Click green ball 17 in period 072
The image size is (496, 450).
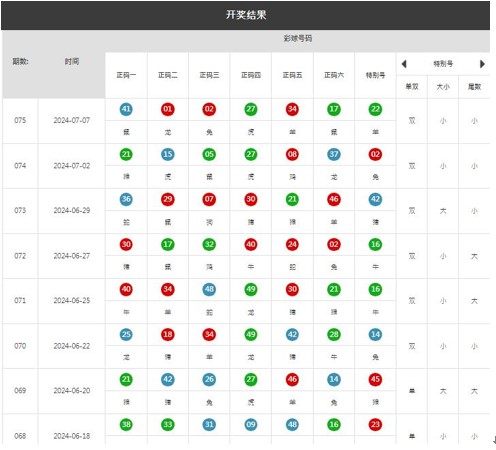168,244
